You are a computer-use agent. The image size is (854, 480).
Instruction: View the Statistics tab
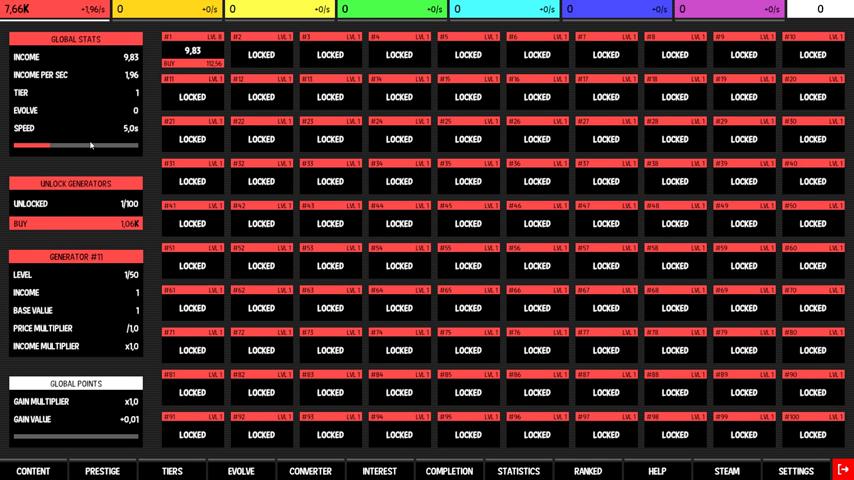click(x=518, y=471)
